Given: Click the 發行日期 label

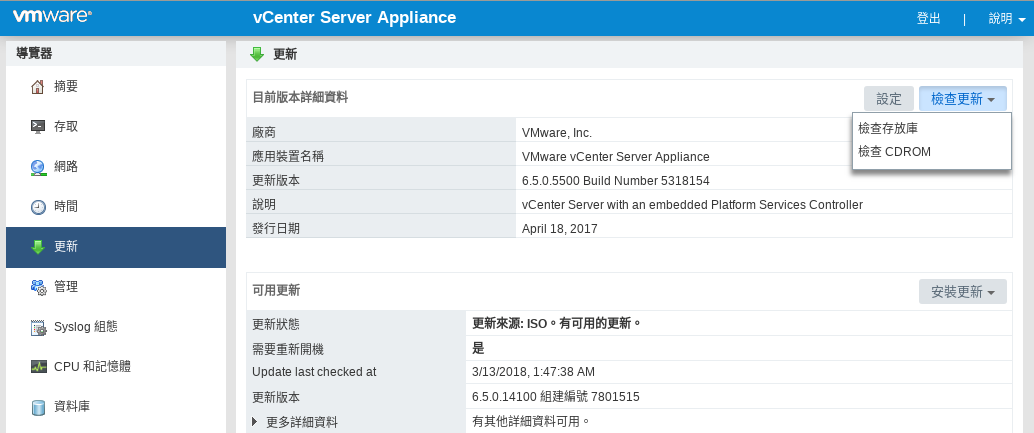Looking at the screenshot, I should 276,229.
